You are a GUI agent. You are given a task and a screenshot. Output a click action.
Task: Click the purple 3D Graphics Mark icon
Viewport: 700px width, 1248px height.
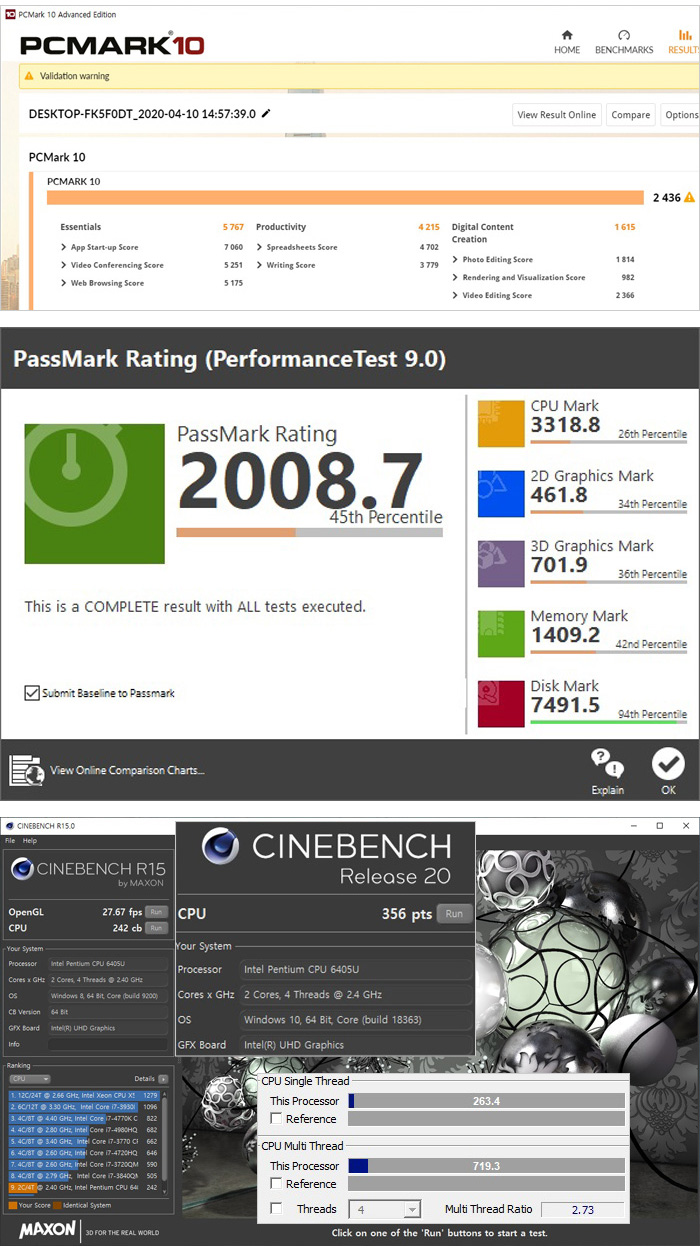[x=501, y=564]
